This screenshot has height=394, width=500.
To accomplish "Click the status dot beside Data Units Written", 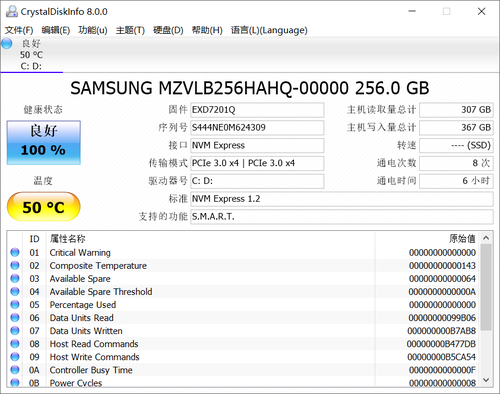I will 15,330.
